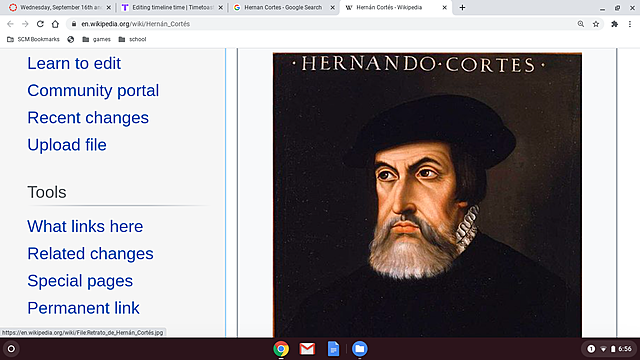Switch to the Hernan Cortes Google Search tab
Screen dimensions: 640x360
coord(283,7)
